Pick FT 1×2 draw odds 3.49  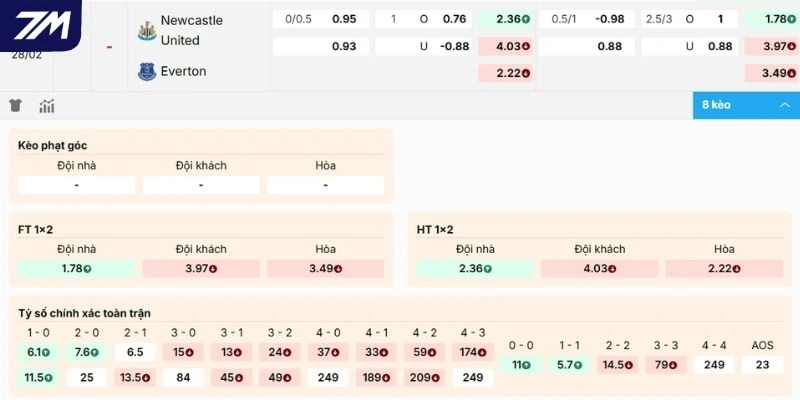click(x=325, y=268)
